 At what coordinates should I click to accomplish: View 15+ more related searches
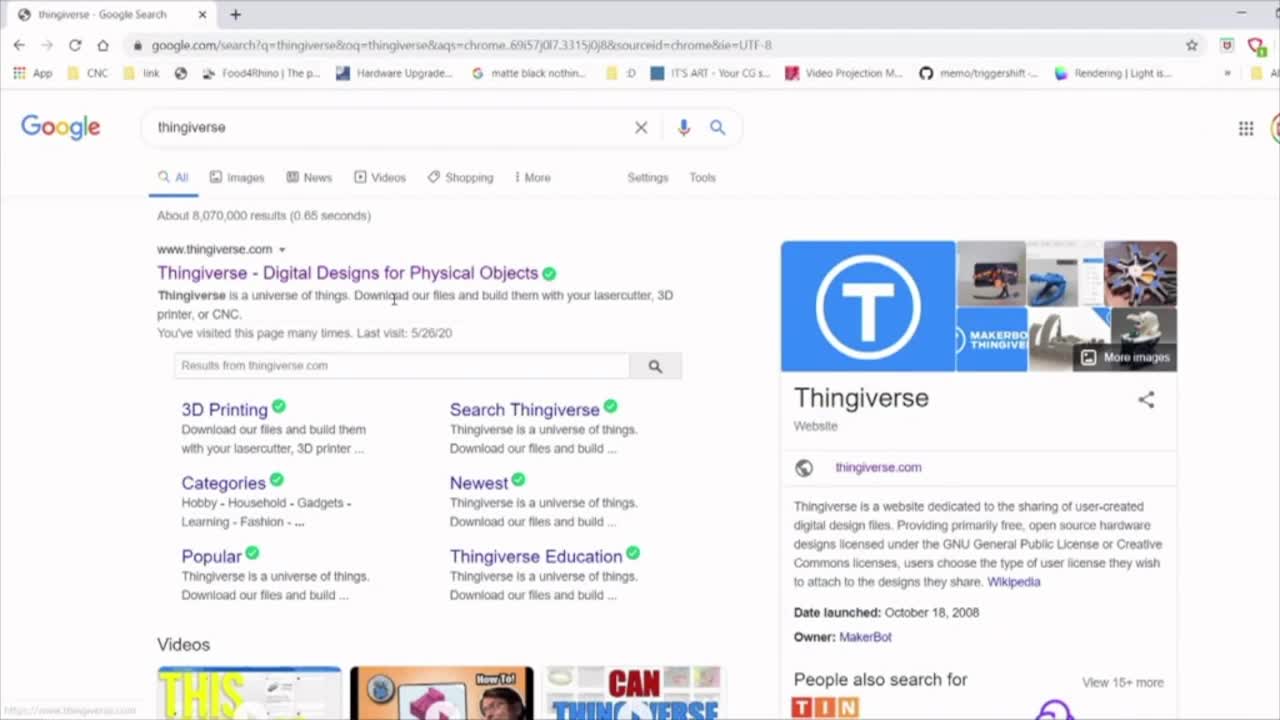click(x=1123, y=682)
